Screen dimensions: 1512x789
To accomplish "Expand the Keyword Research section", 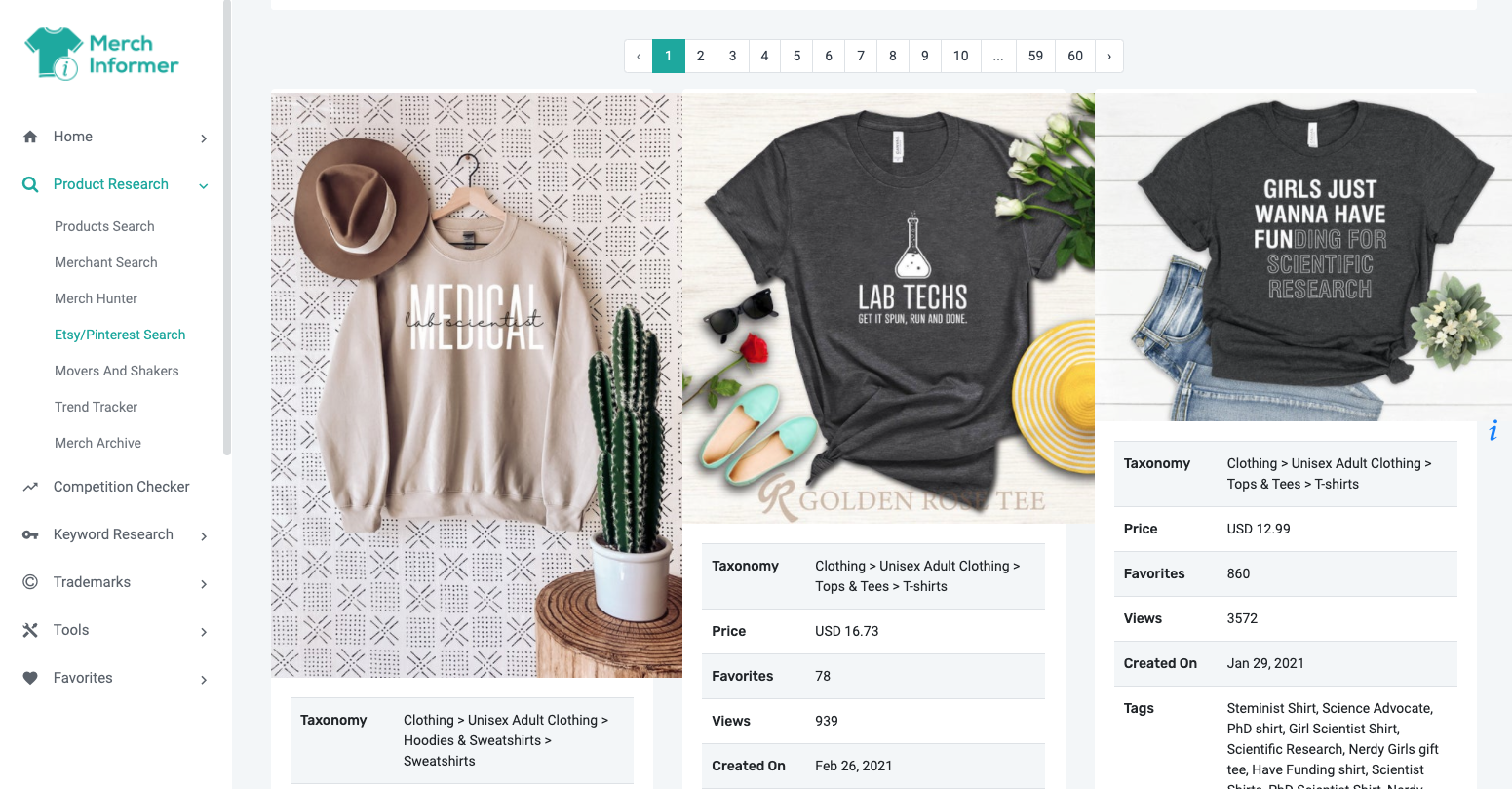I will point(203,534).
